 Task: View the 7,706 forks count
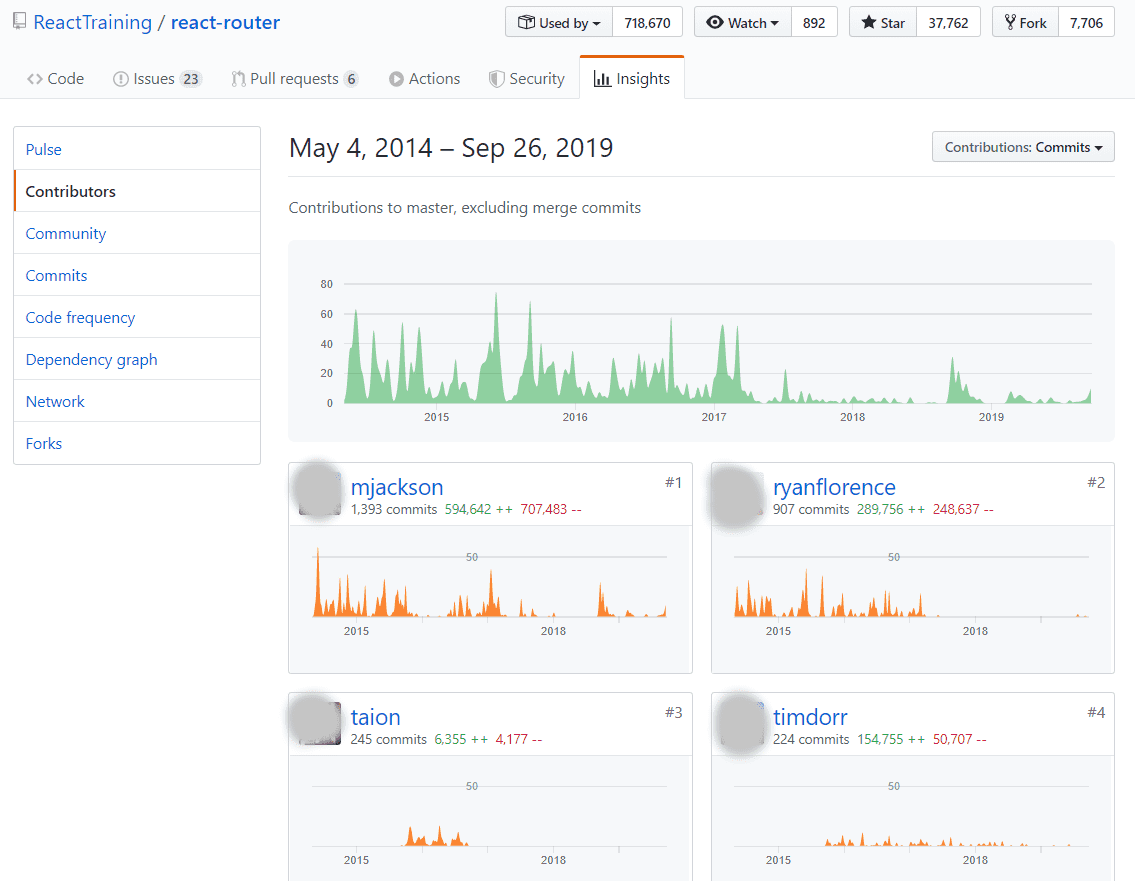[1087, 22]
